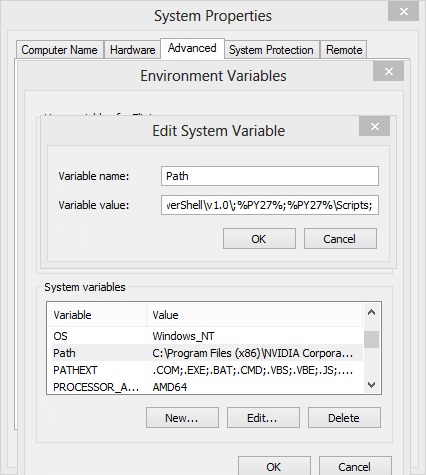Switch to the Computer Name tab
Image resolution: width=426 pixels, height=475 pixels.
tap(60, 50)
